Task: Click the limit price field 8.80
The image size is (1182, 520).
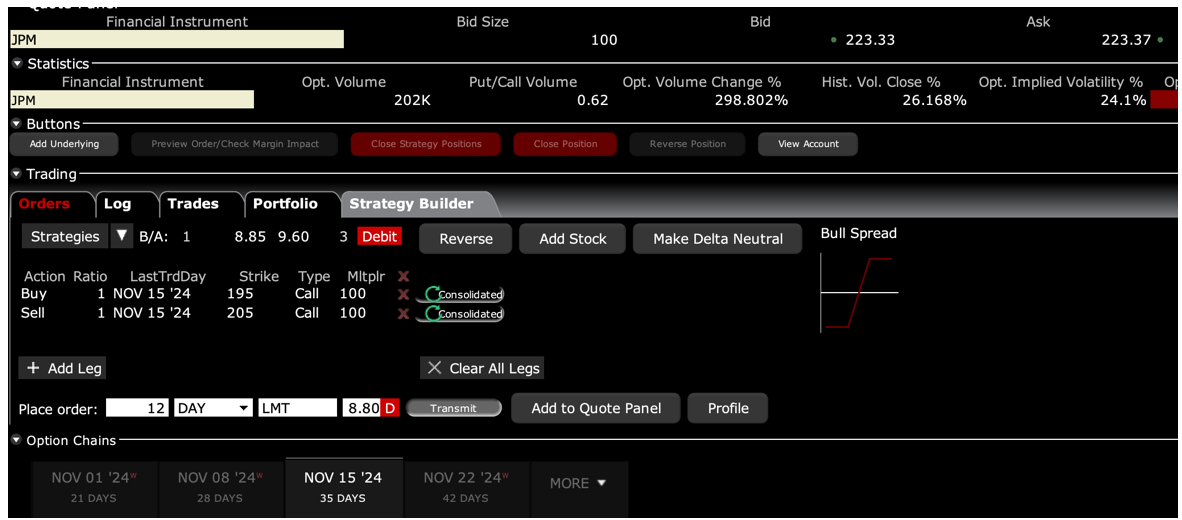Action: tap(362, 408)
